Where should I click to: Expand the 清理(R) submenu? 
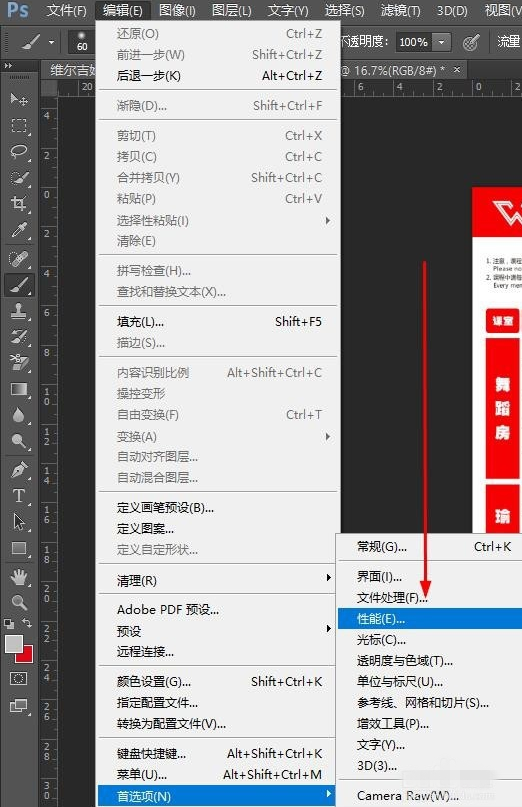tap(327, 577)
